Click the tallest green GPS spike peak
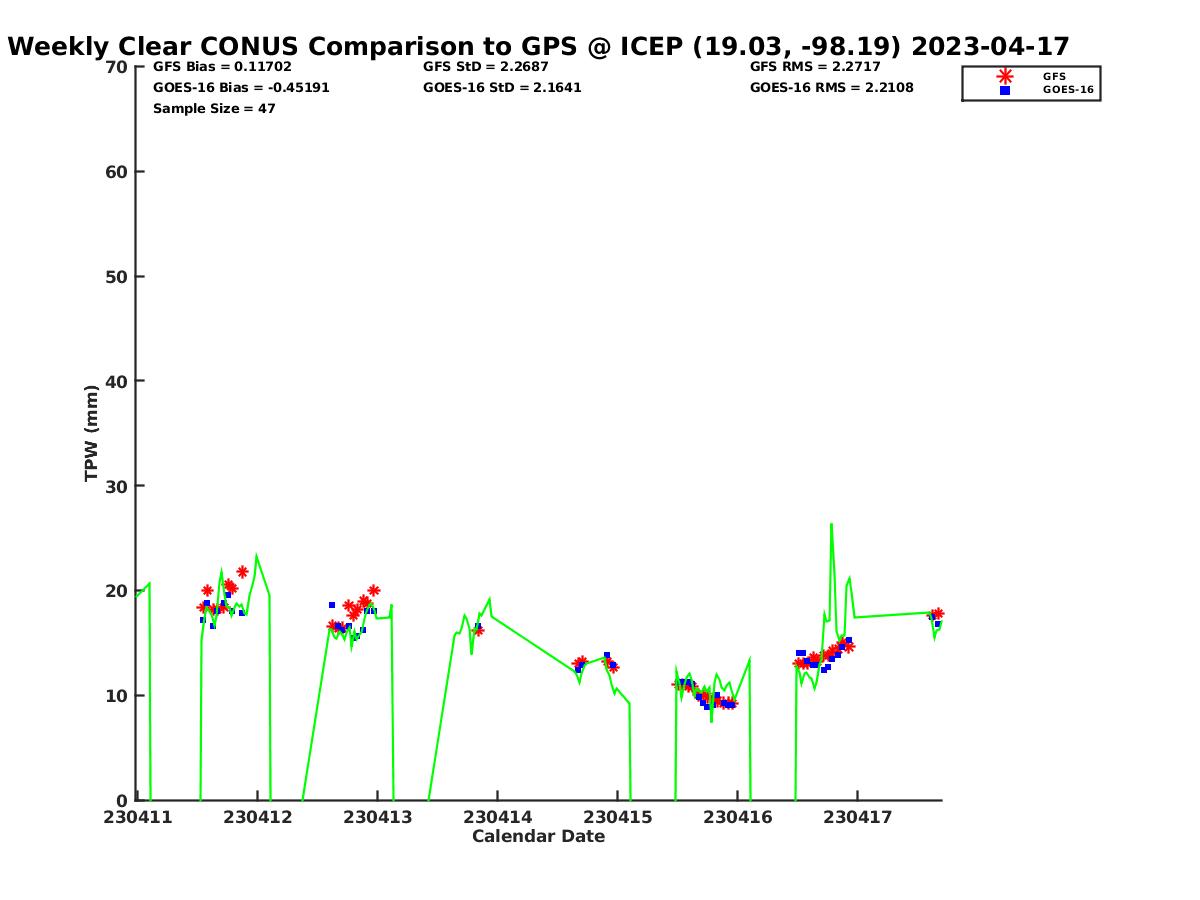 831,524
